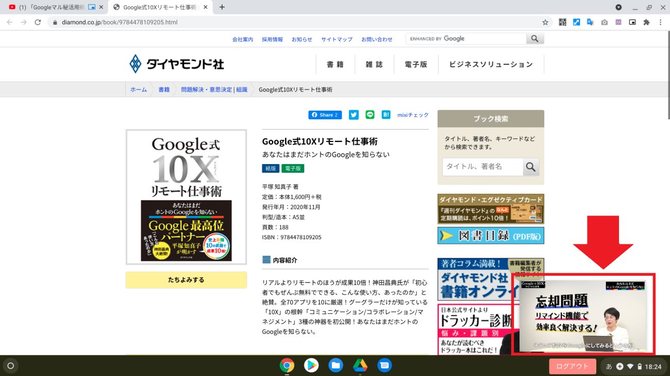Screen dimensions: 670x376
Task: Click the Google式10X book cover image
Action: tap(186, 197)
